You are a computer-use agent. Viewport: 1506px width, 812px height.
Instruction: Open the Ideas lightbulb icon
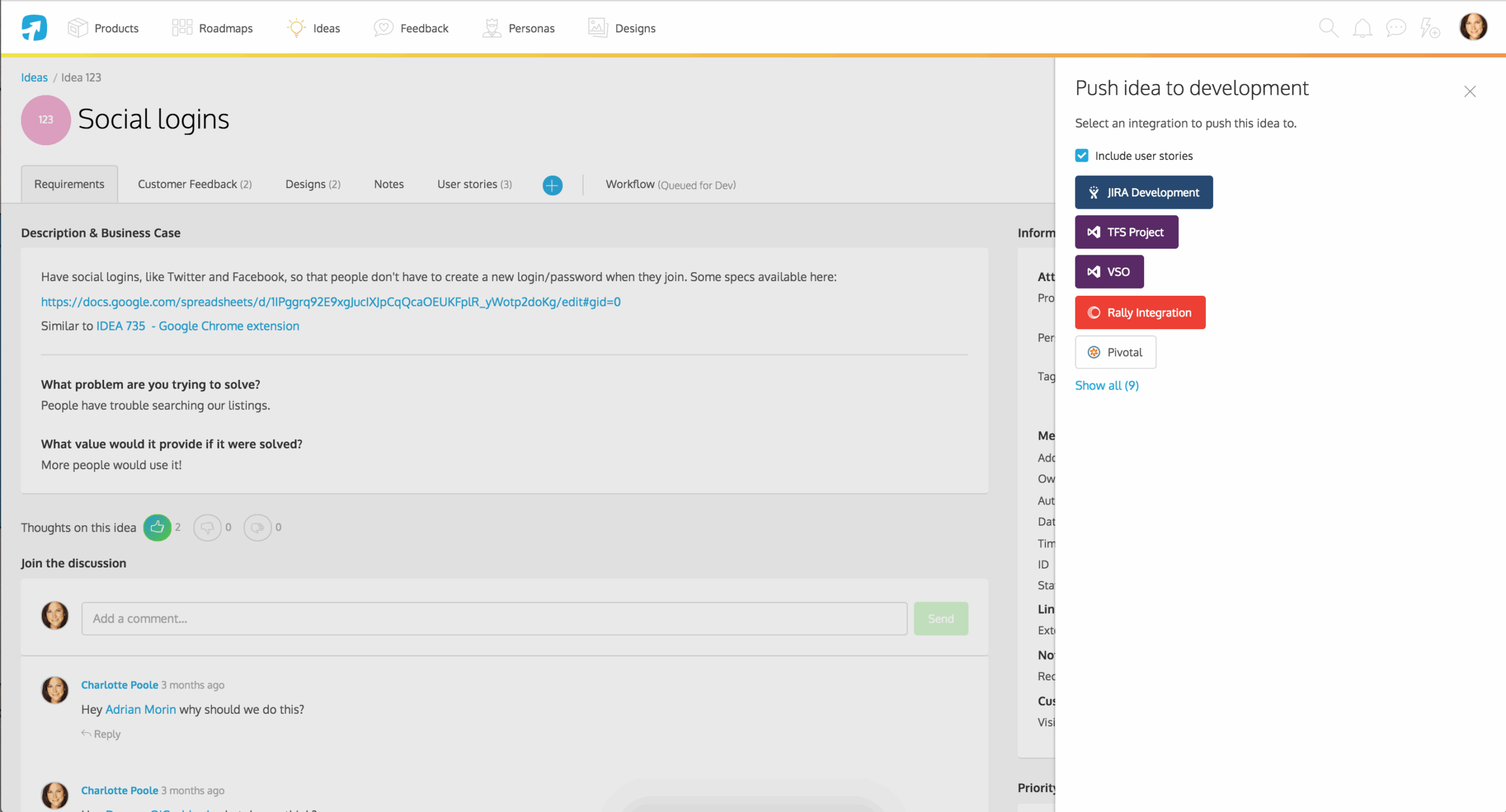click(296, 28)
